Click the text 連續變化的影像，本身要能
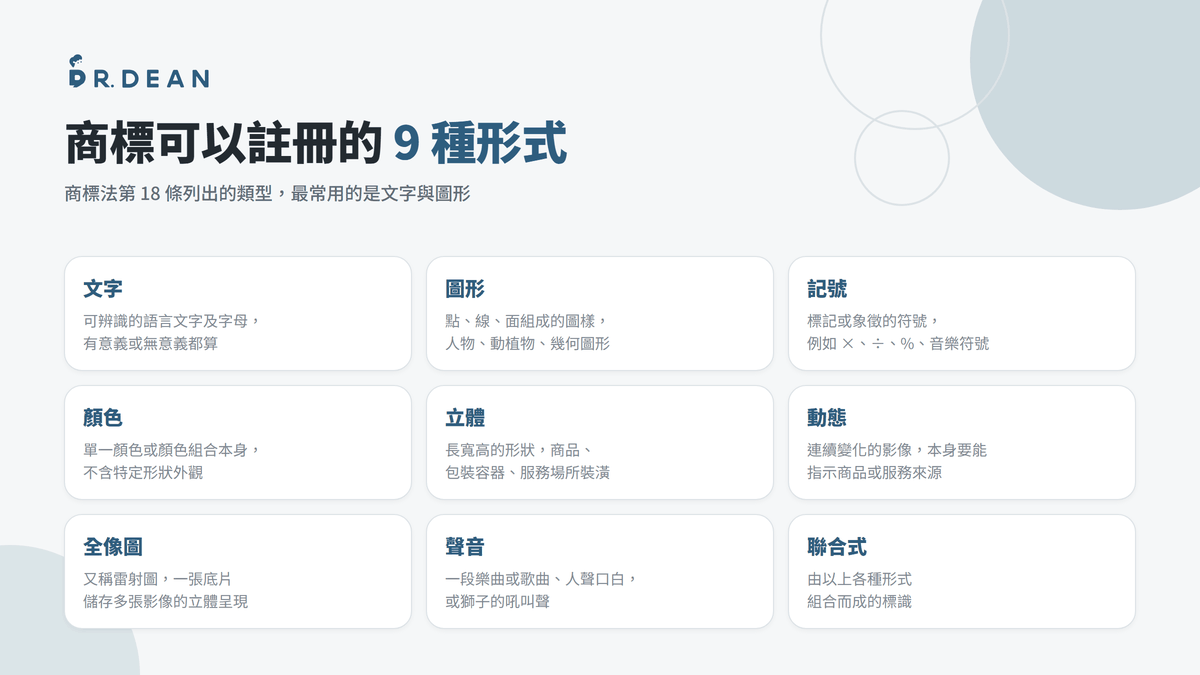1200x675 pixels. click(897, 450)
